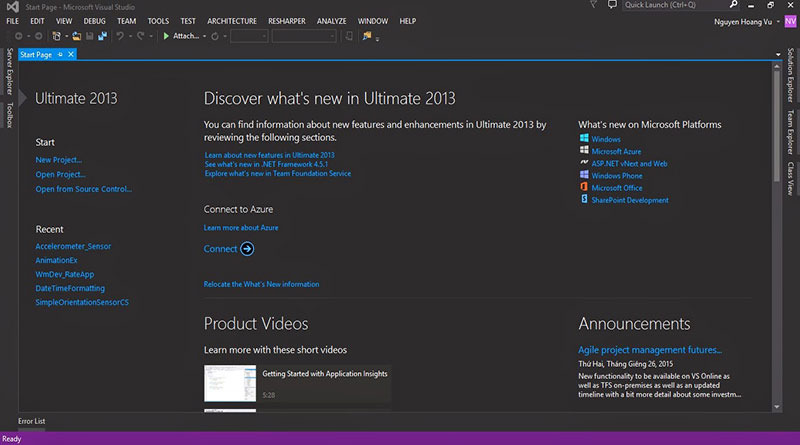Open the Nguyen Hoang Vu account dropdown

pos(778,22)
